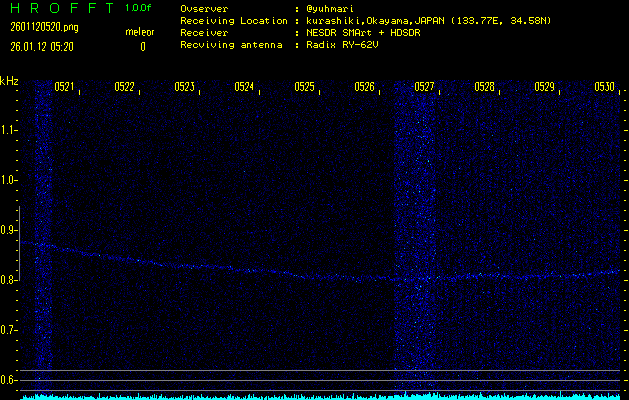Viewport: 629px width, 400px height.
Task: Click the meteor count value 0
Action: click(x=142, y=46)
